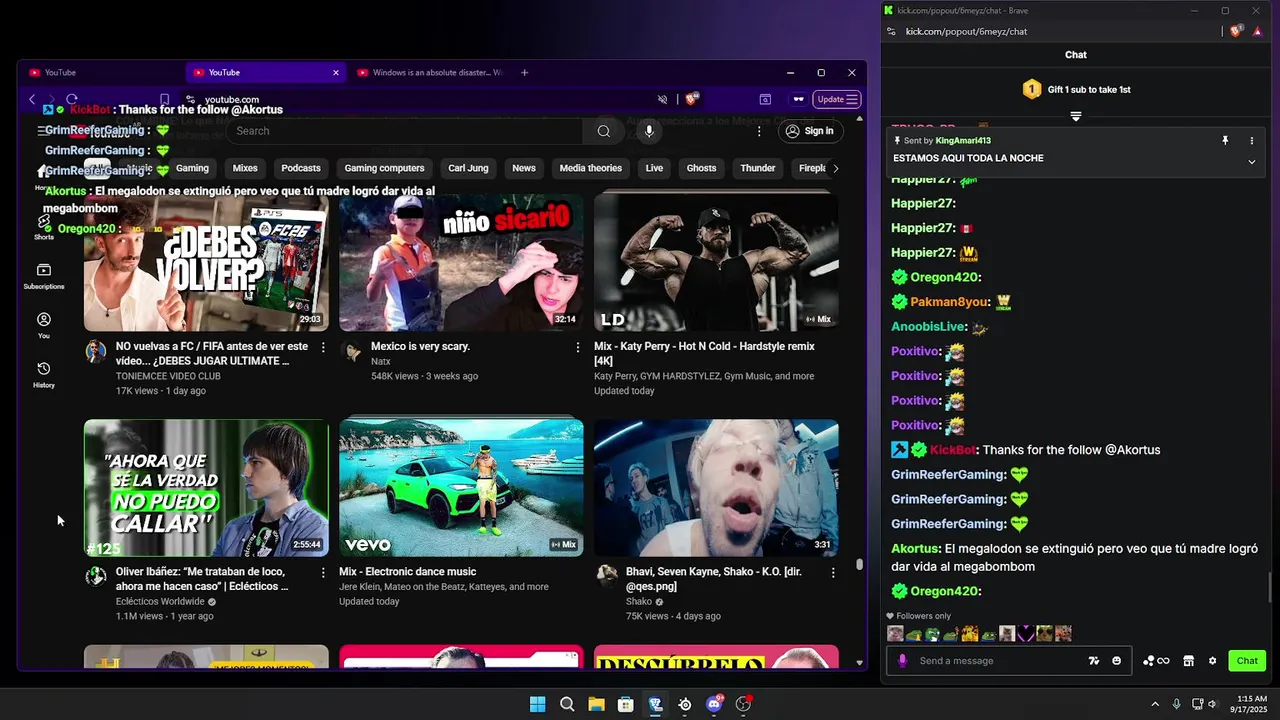Screen dimensions: 1280x720
Task: Select Thunder category chip
Action: (758, 168)
